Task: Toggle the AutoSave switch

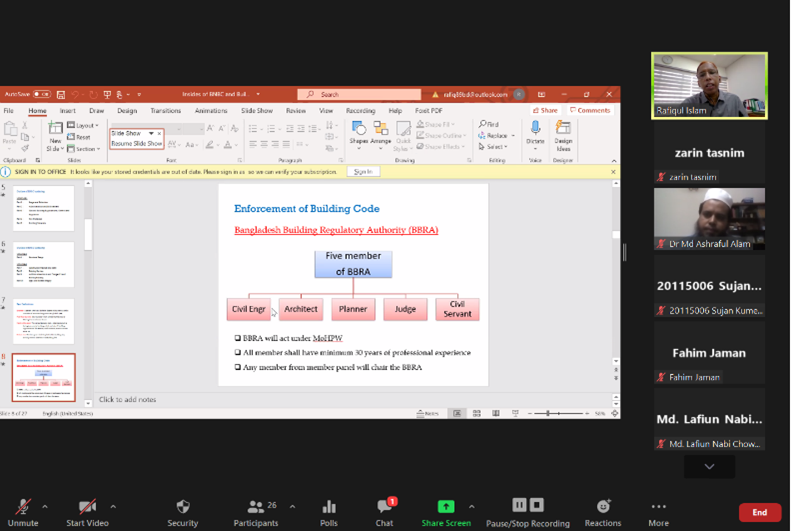Action: point(42,95)
